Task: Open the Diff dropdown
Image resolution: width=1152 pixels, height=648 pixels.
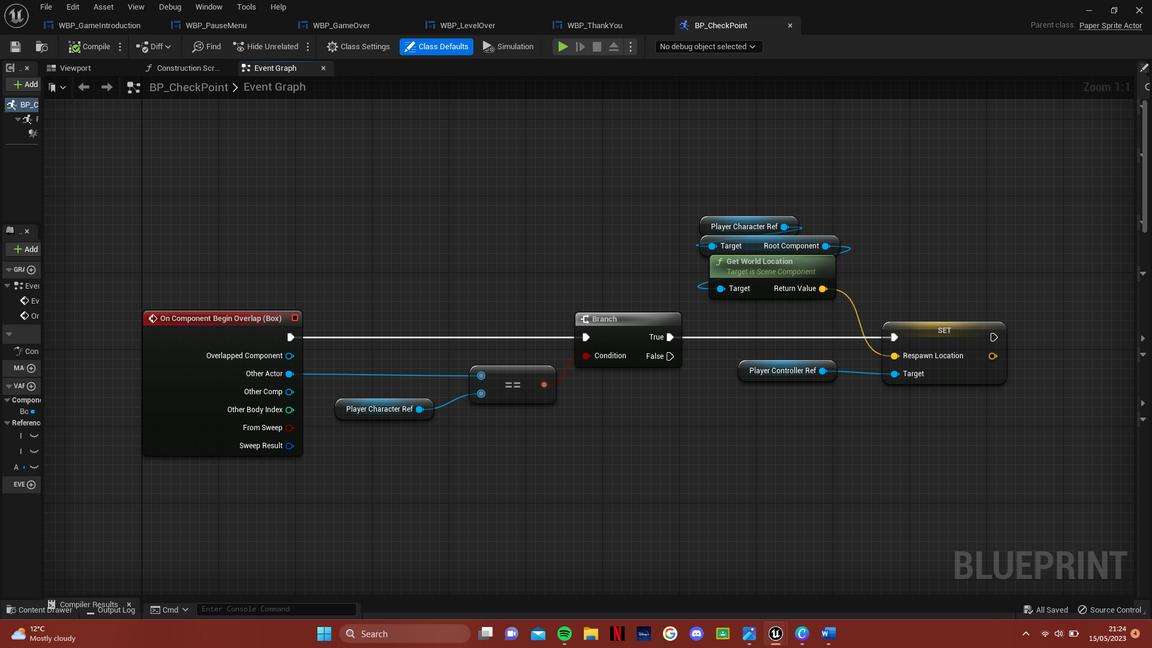Action: tap(154, 46)
